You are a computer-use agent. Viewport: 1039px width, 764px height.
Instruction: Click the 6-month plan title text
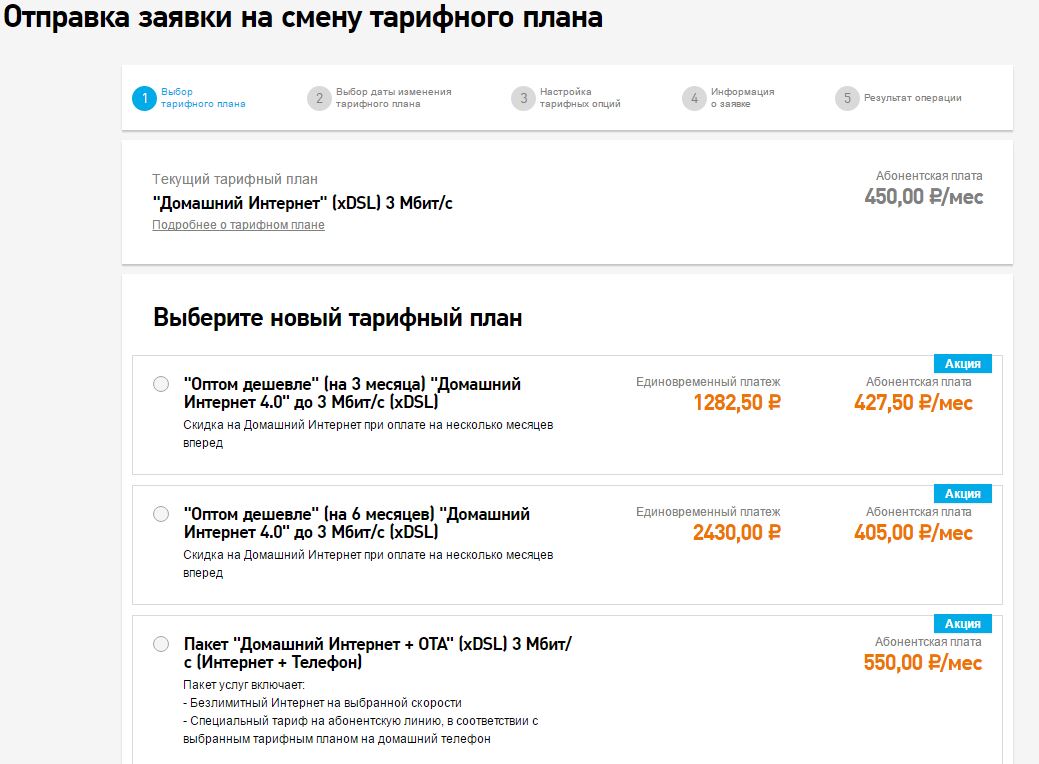(356, 523)
